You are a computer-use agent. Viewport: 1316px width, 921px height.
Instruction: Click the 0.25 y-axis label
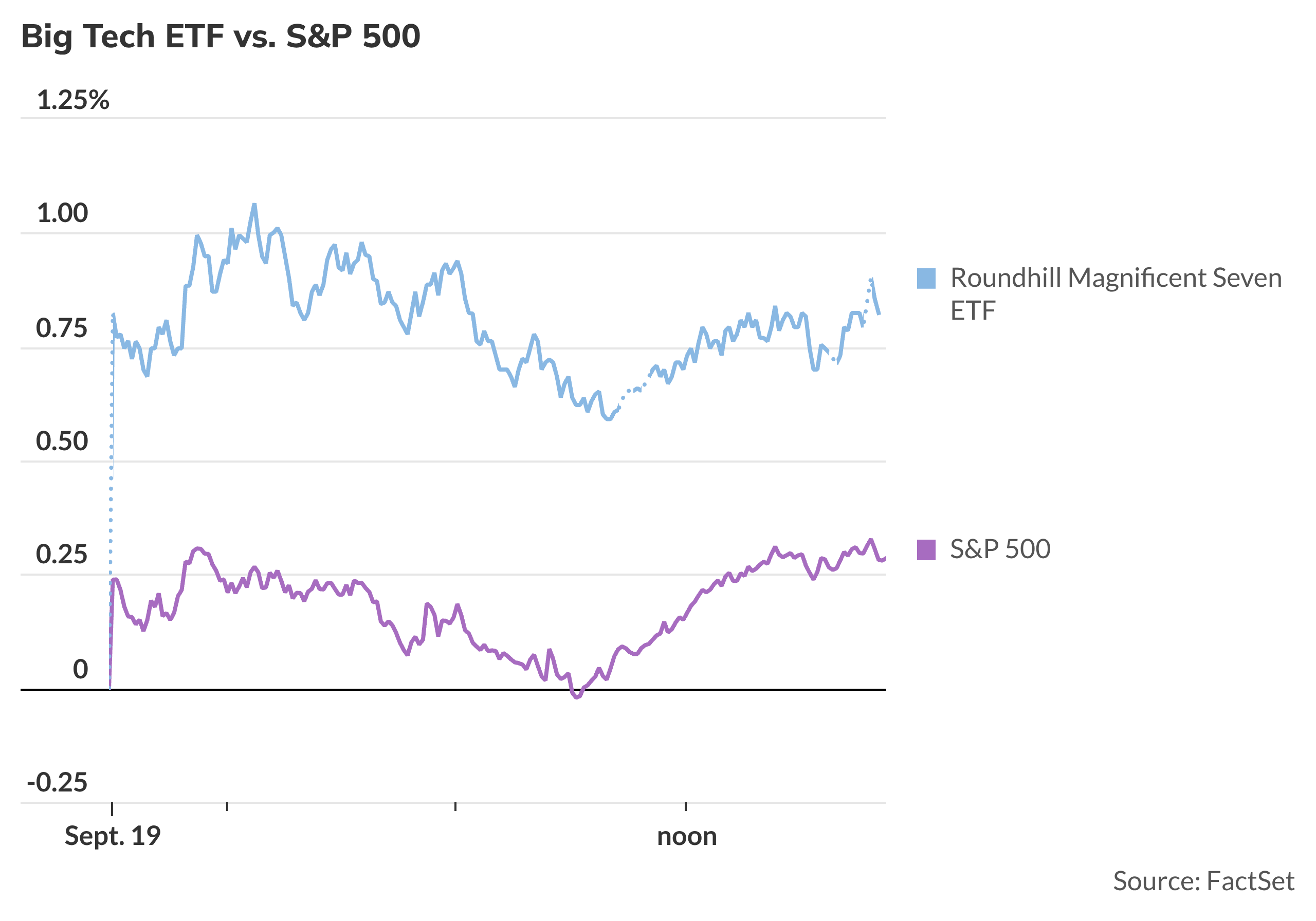pyautogui.click(x=62, y=554)
